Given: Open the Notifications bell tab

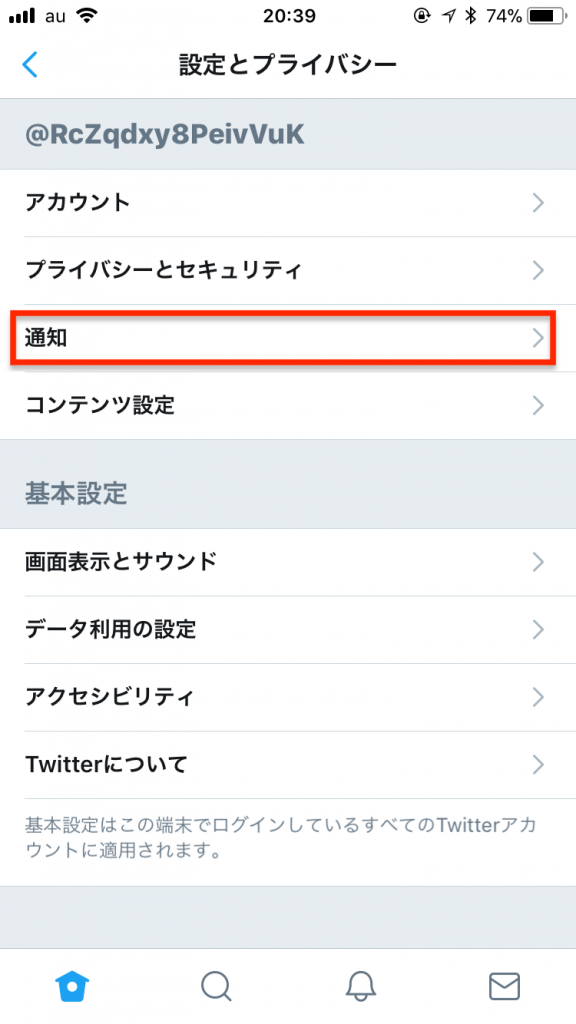Looking at the screenshot, I should pyautogui.click(x=360, y=985).
